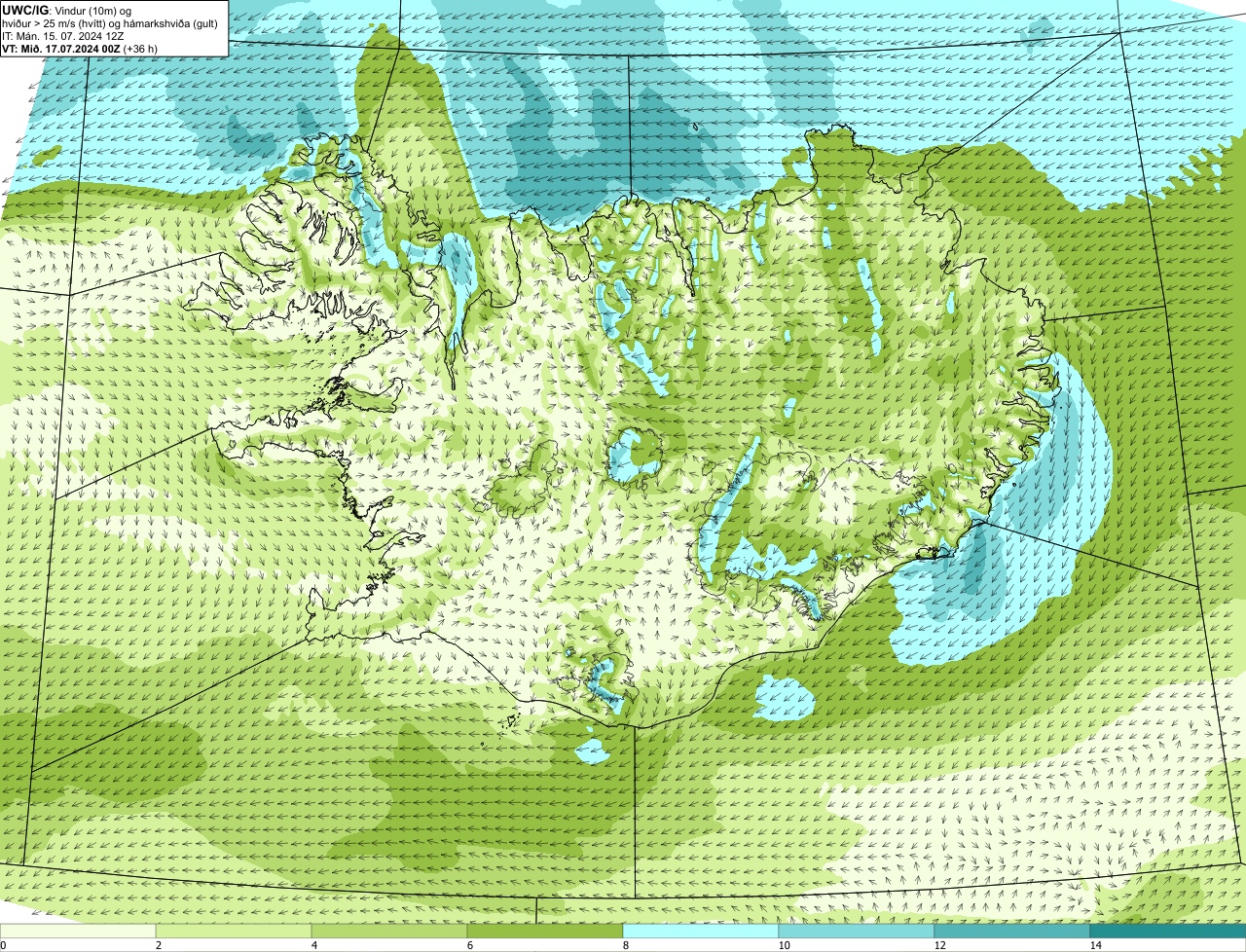This screenshot has width=1246, height=952.
Task: Click the light cyan 8–10 m/s legend swatch
Action: pyautogui.click(x=701, y=931)
